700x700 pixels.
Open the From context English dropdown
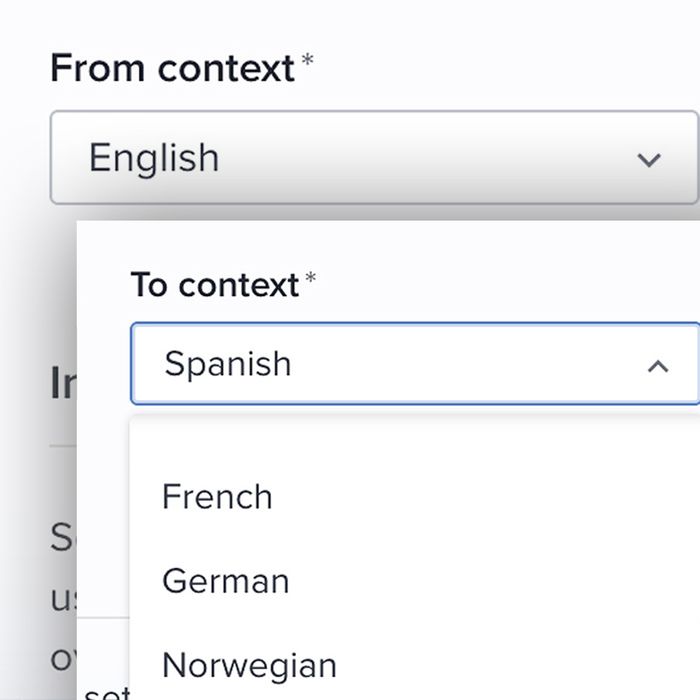click(x=375, y=158)
